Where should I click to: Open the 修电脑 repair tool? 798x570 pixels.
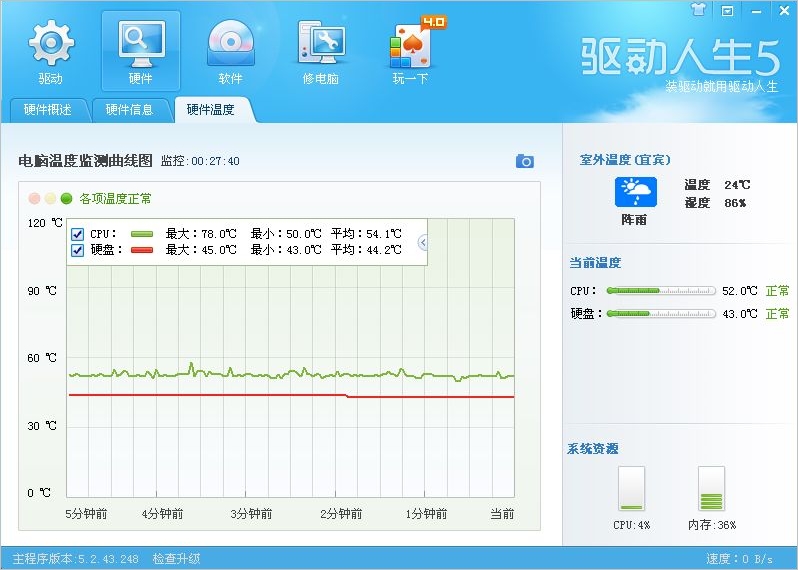click(320, 51)
